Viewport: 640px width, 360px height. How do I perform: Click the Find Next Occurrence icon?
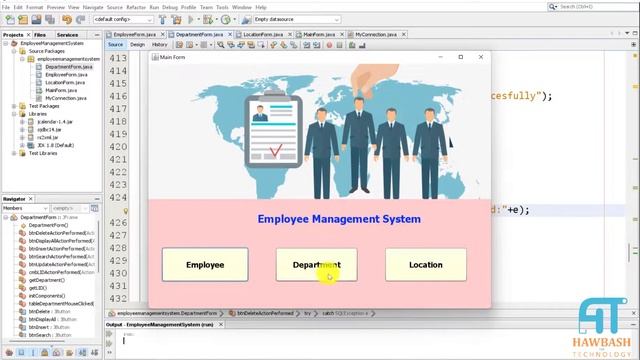pyautogui.click(x=241, y=45)
